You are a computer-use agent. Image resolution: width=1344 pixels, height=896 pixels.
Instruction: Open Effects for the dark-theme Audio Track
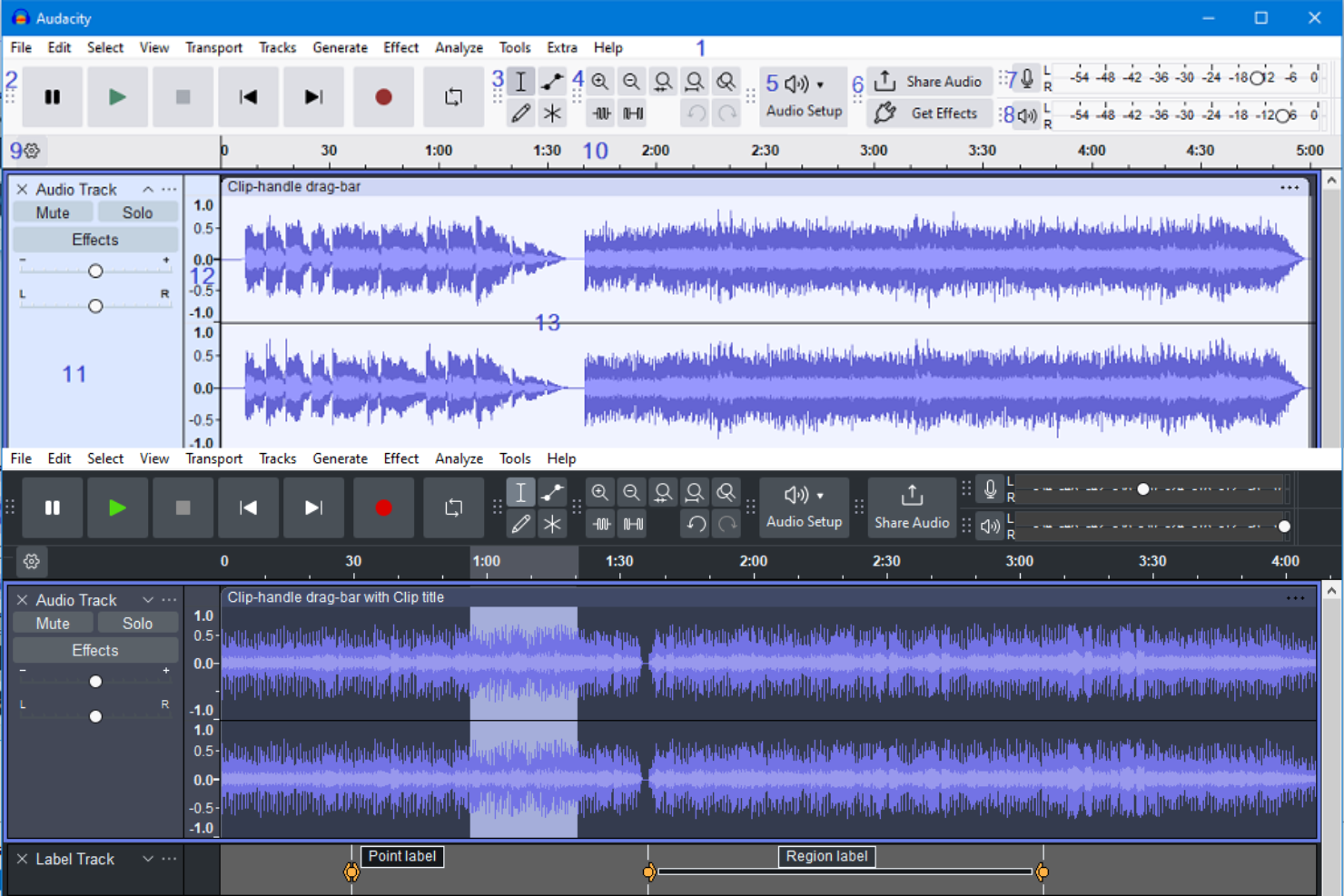click(95, 651)
